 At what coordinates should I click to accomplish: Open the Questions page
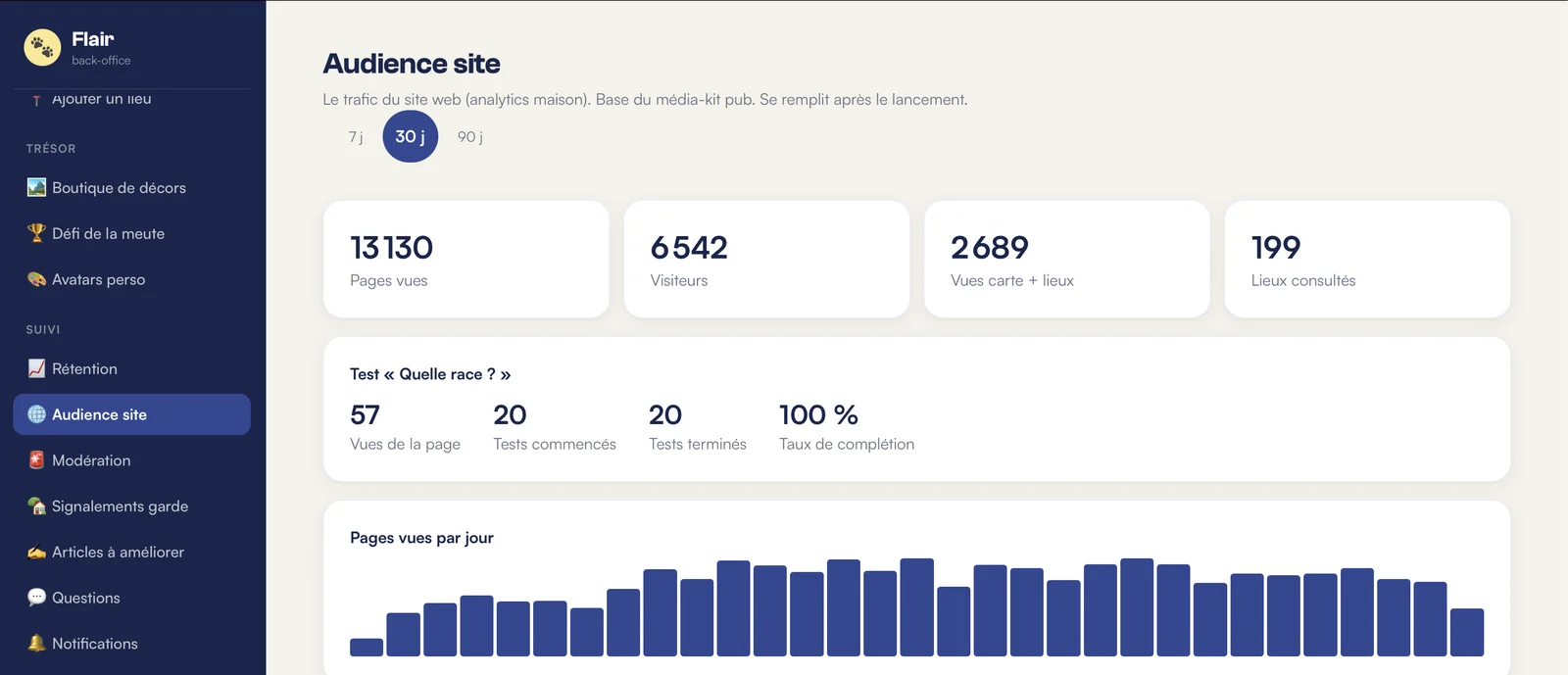pos(131,598)
